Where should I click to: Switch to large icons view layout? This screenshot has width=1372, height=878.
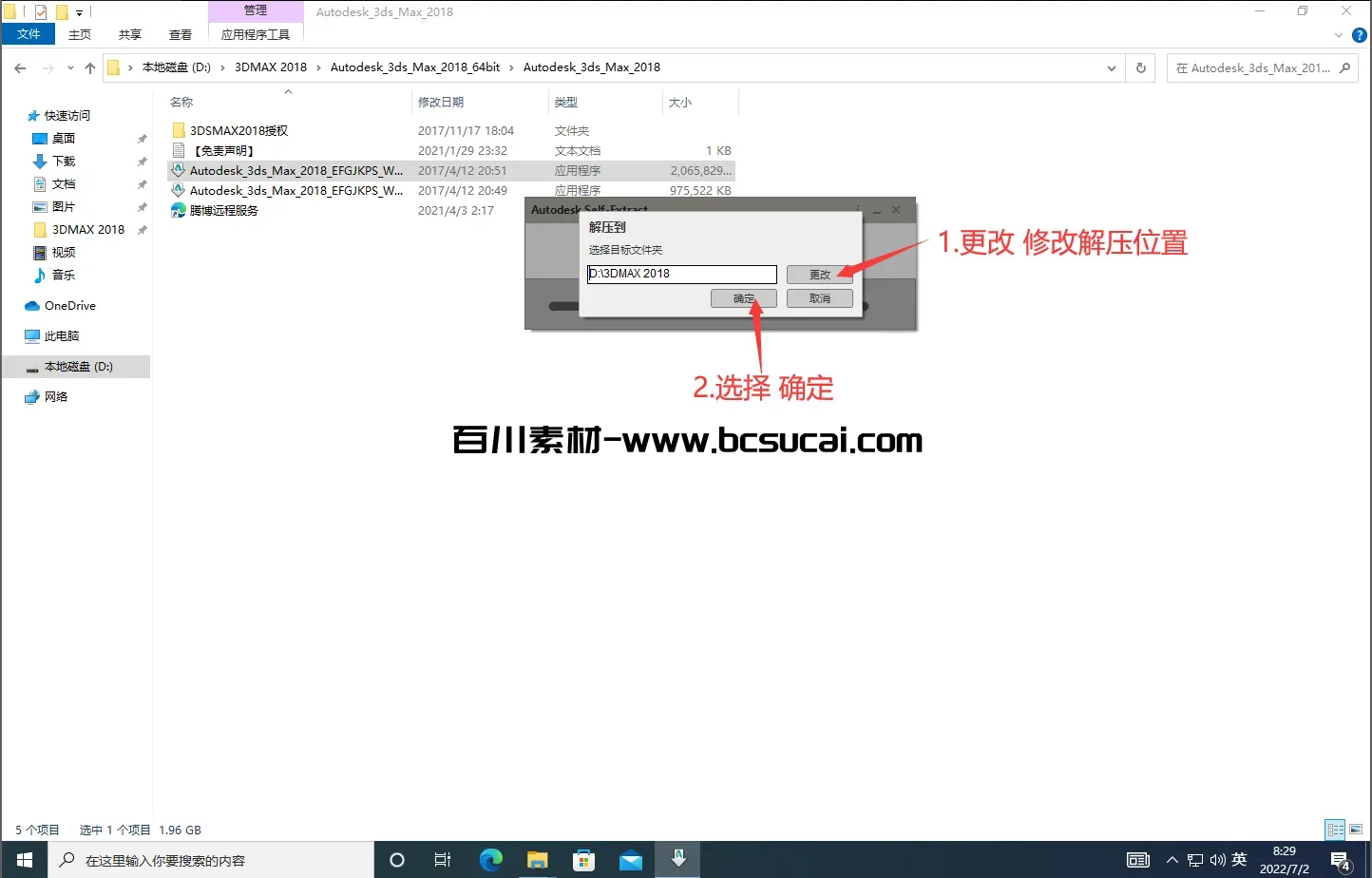(x=1356, y=830)
